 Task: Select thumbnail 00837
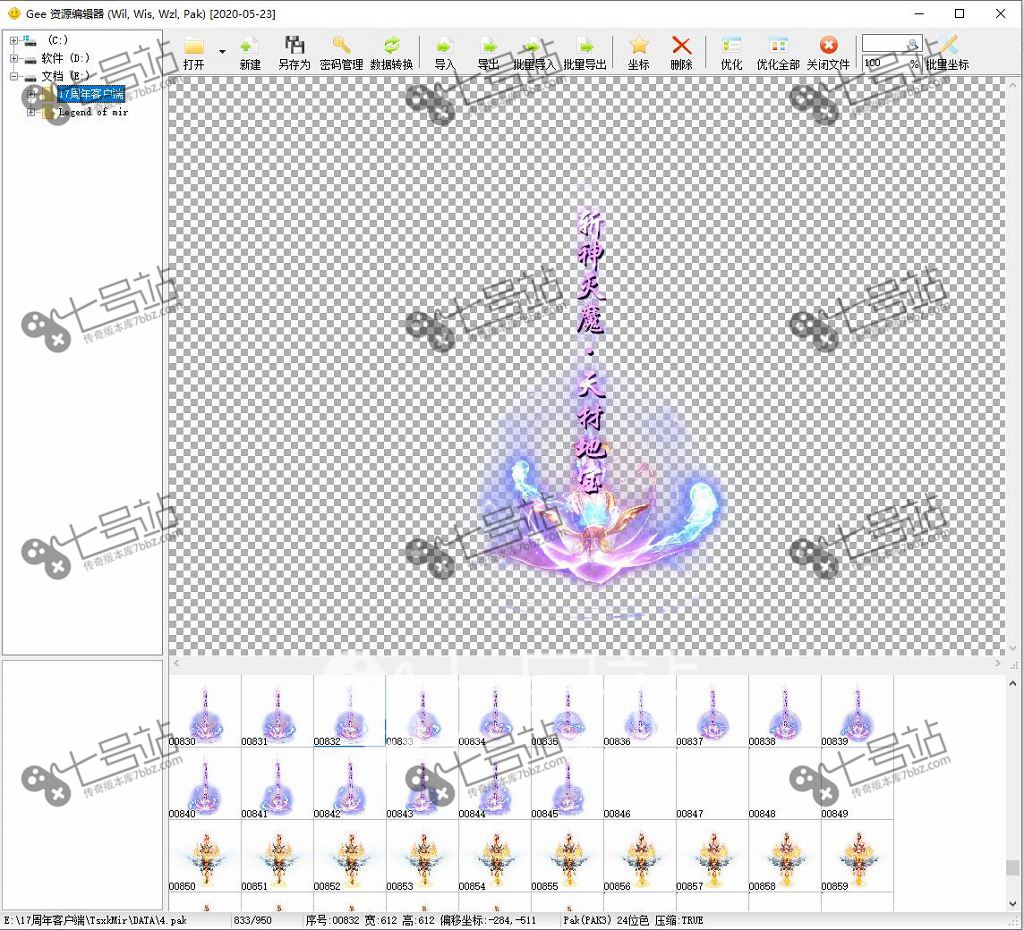point(712,711)
